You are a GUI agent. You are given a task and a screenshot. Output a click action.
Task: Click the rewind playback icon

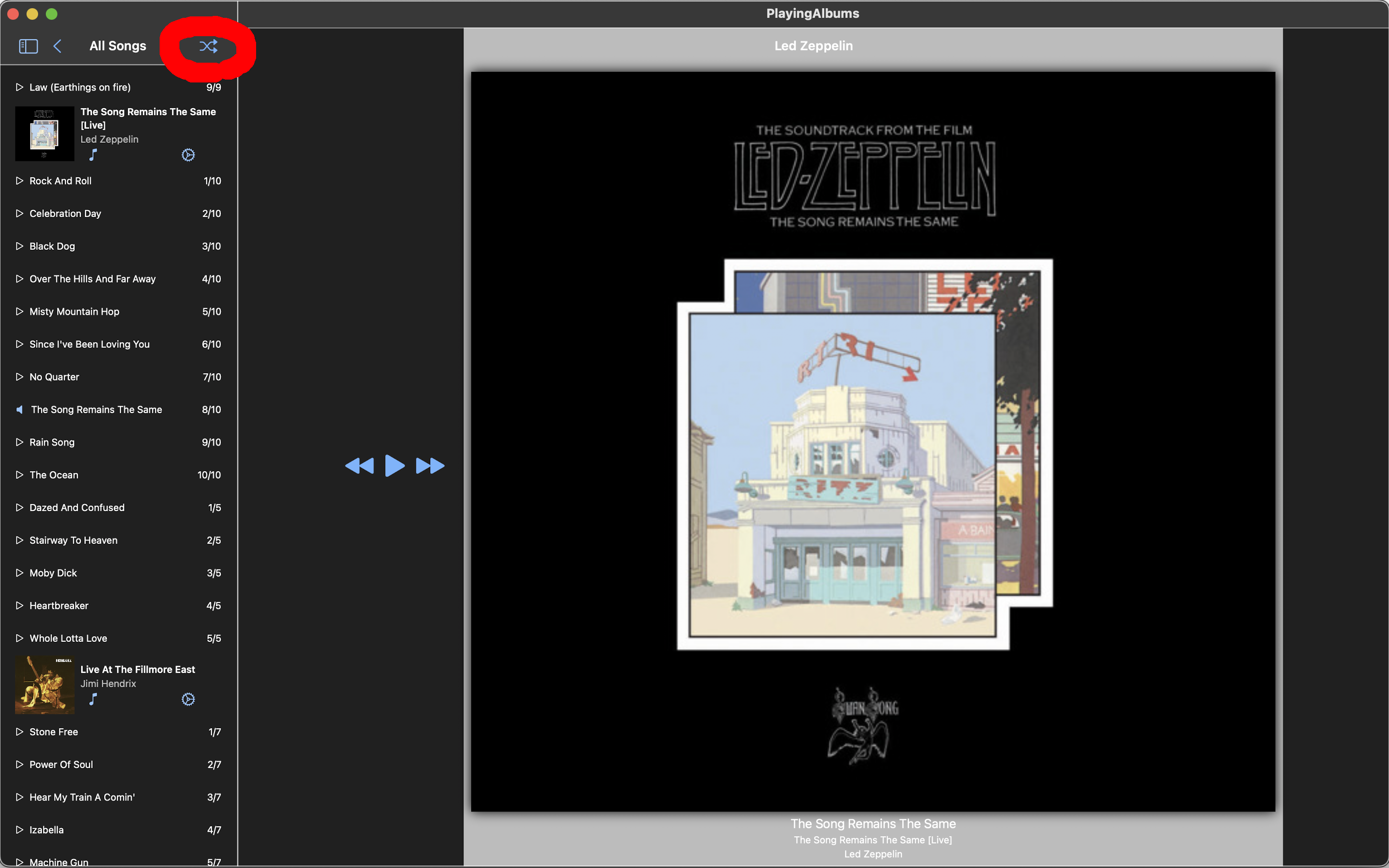(x=359, y=465)
